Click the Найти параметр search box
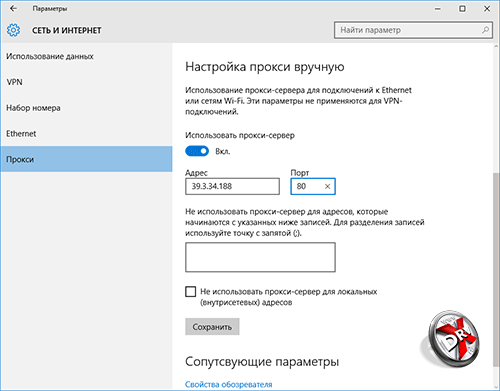Image resolution: width=500 pixels, height=391 pixels. (x=413, y=30)
